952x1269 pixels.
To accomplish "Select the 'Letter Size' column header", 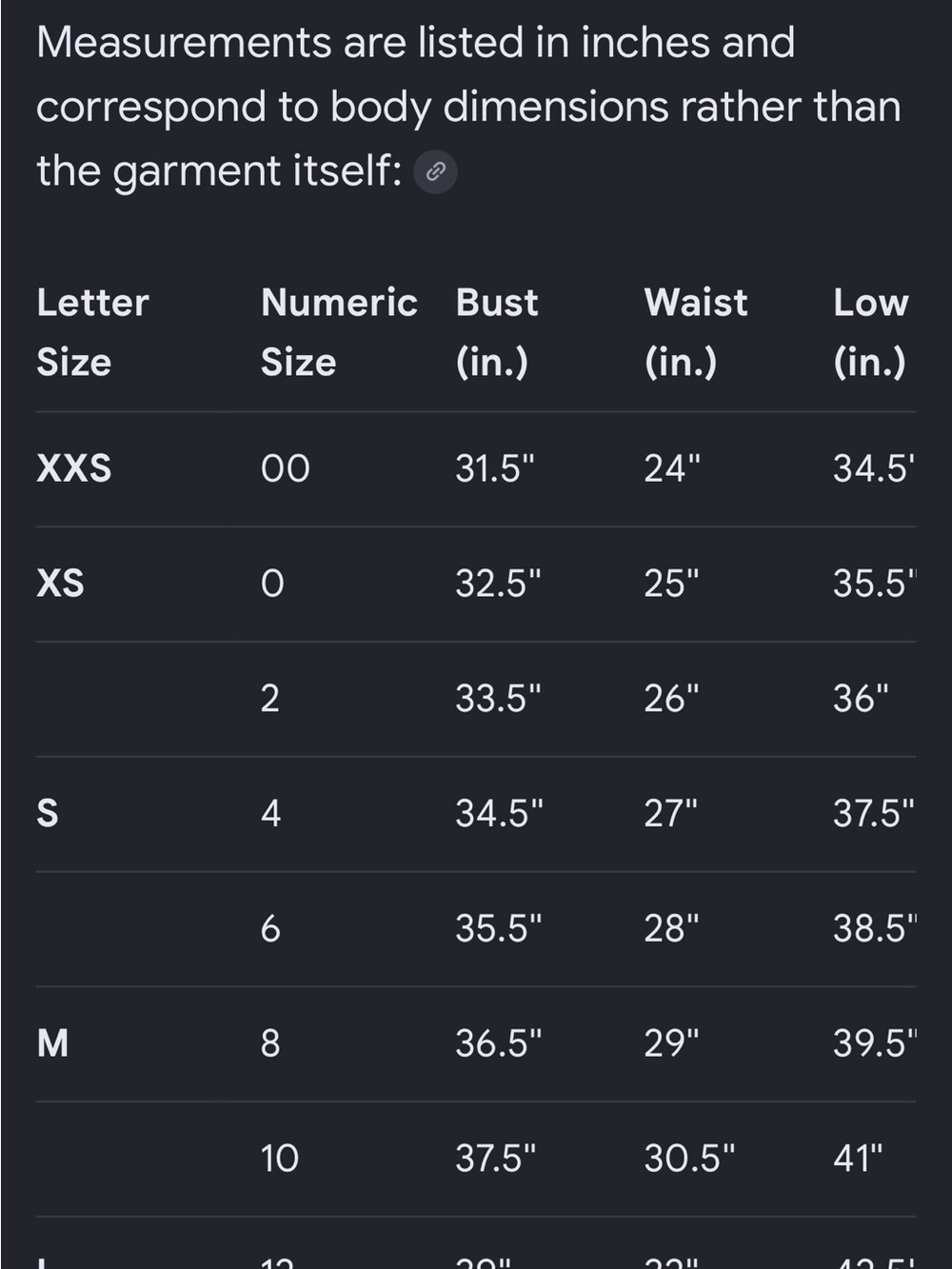I will pyautogui.click(x=92, y=332).
